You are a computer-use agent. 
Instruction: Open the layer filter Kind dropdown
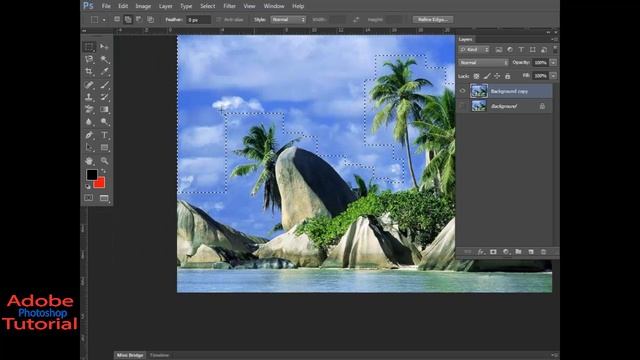coord(474,49)
